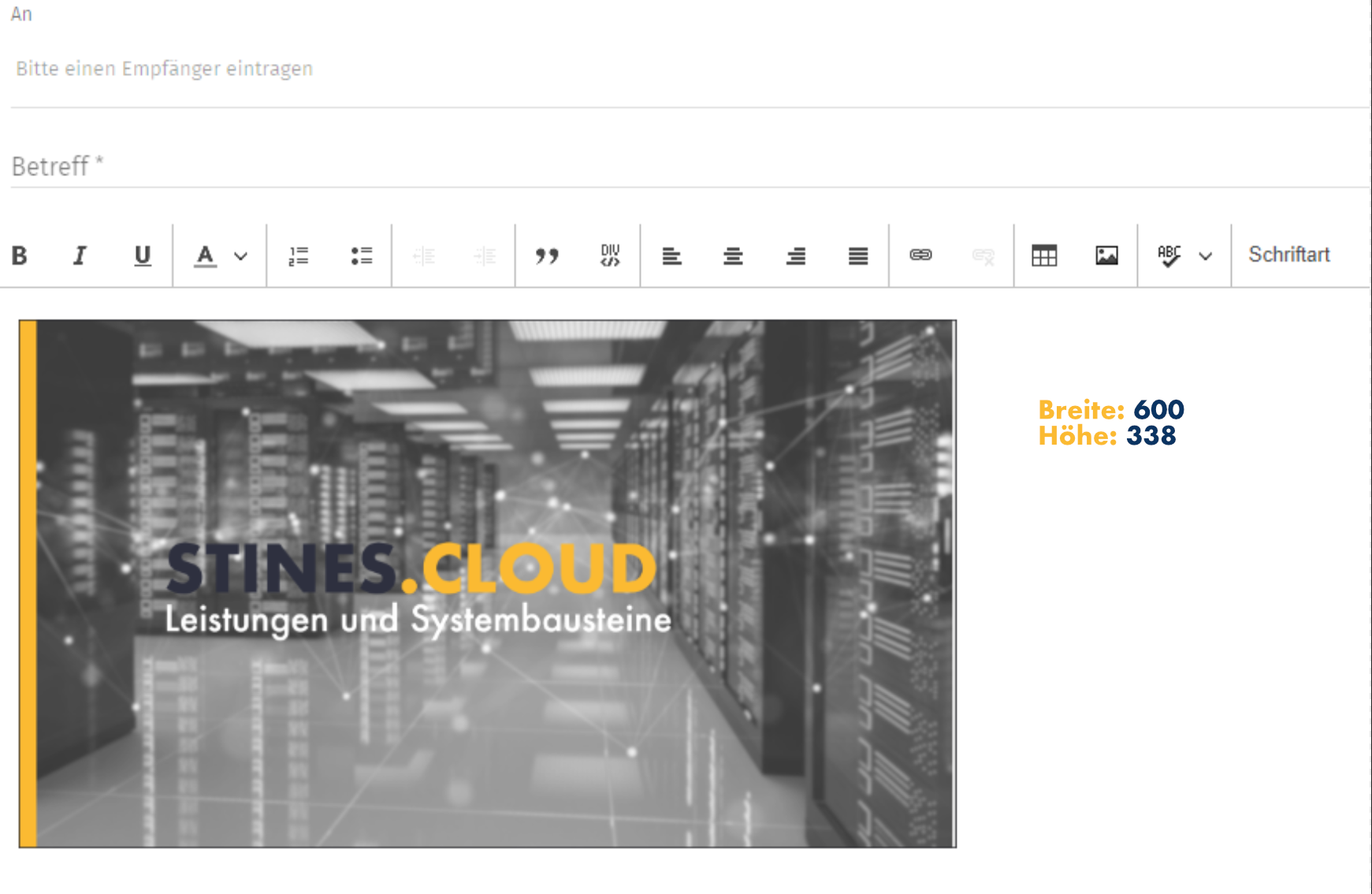Toggle bold text formatting

pyautogui.click(x=20, y=255)
